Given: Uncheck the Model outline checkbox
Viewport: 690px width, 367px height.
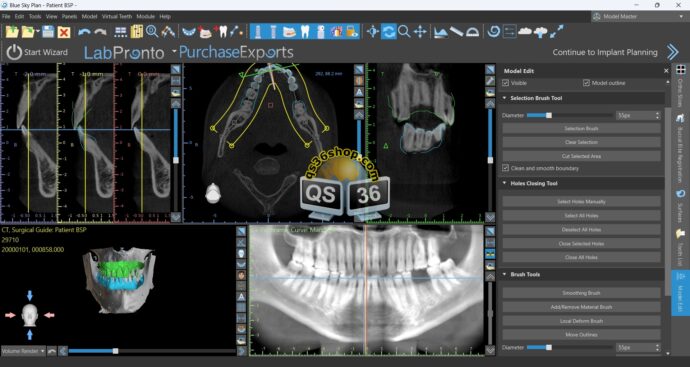Looking at the screenshot, I should point(586,83).
